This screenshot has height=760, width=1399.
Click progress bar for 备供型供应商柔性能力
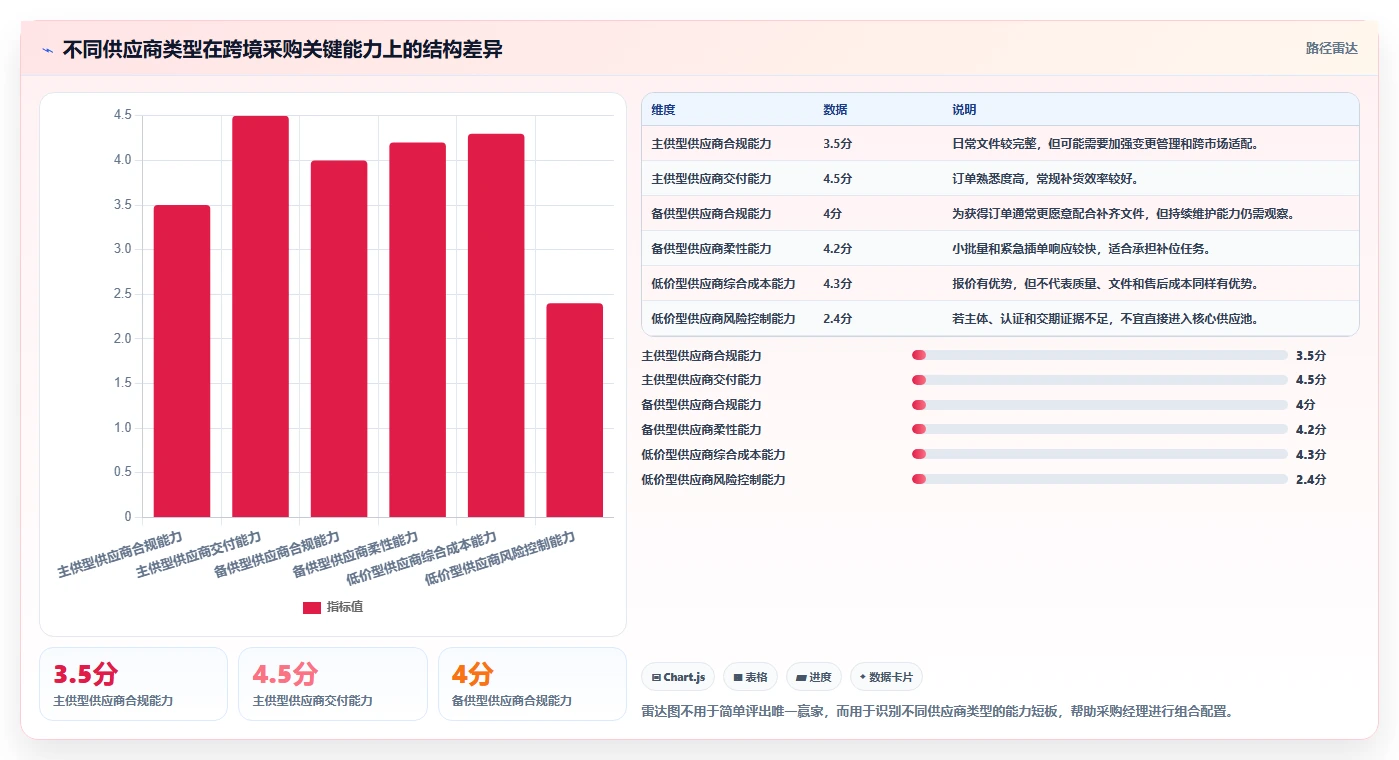(1099, 430)
